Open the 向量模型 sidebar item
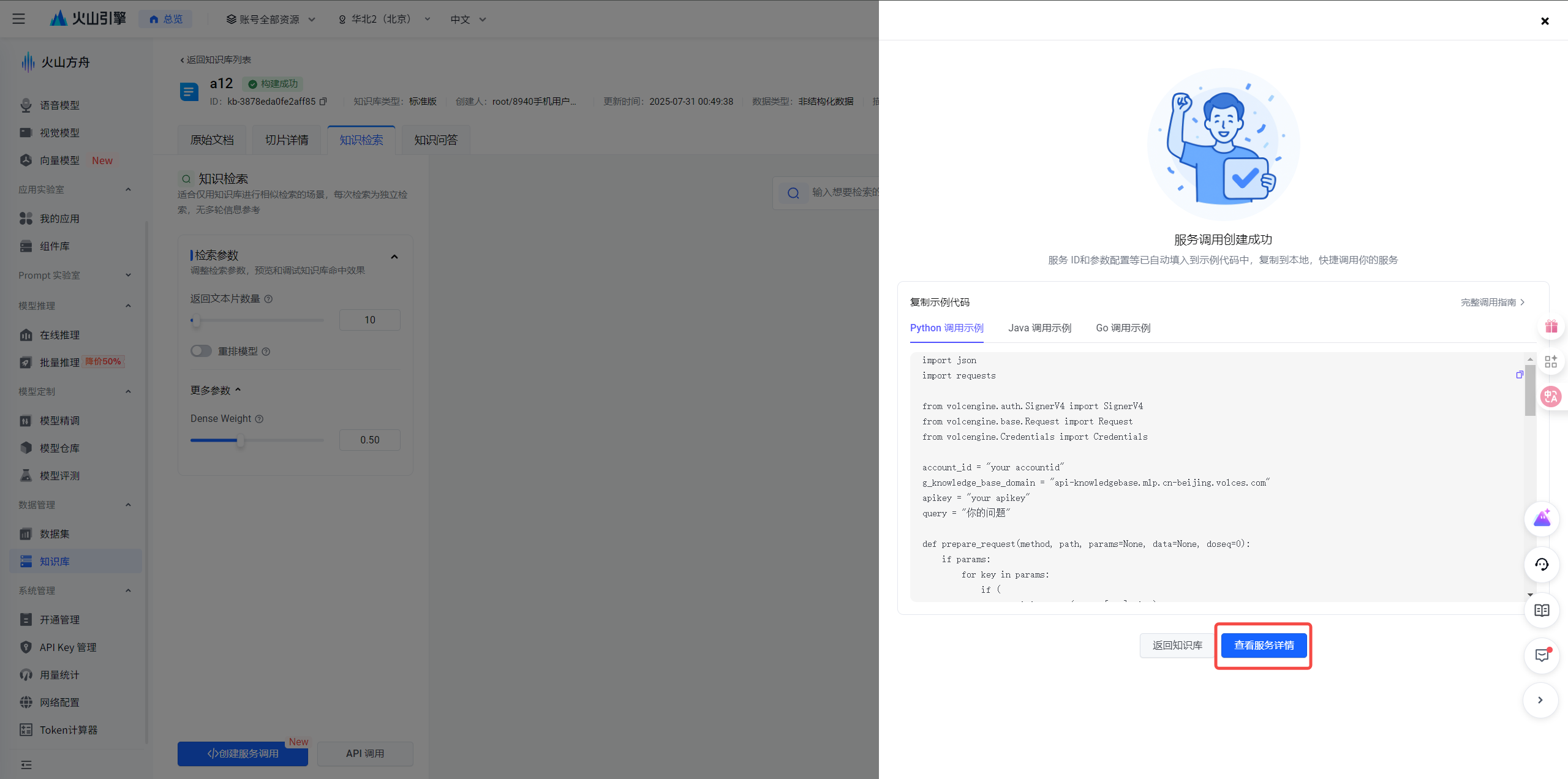 point(59,160)
